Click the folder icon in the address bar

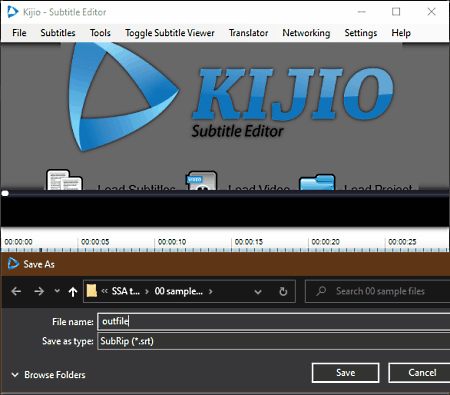[x=92, y=291]
